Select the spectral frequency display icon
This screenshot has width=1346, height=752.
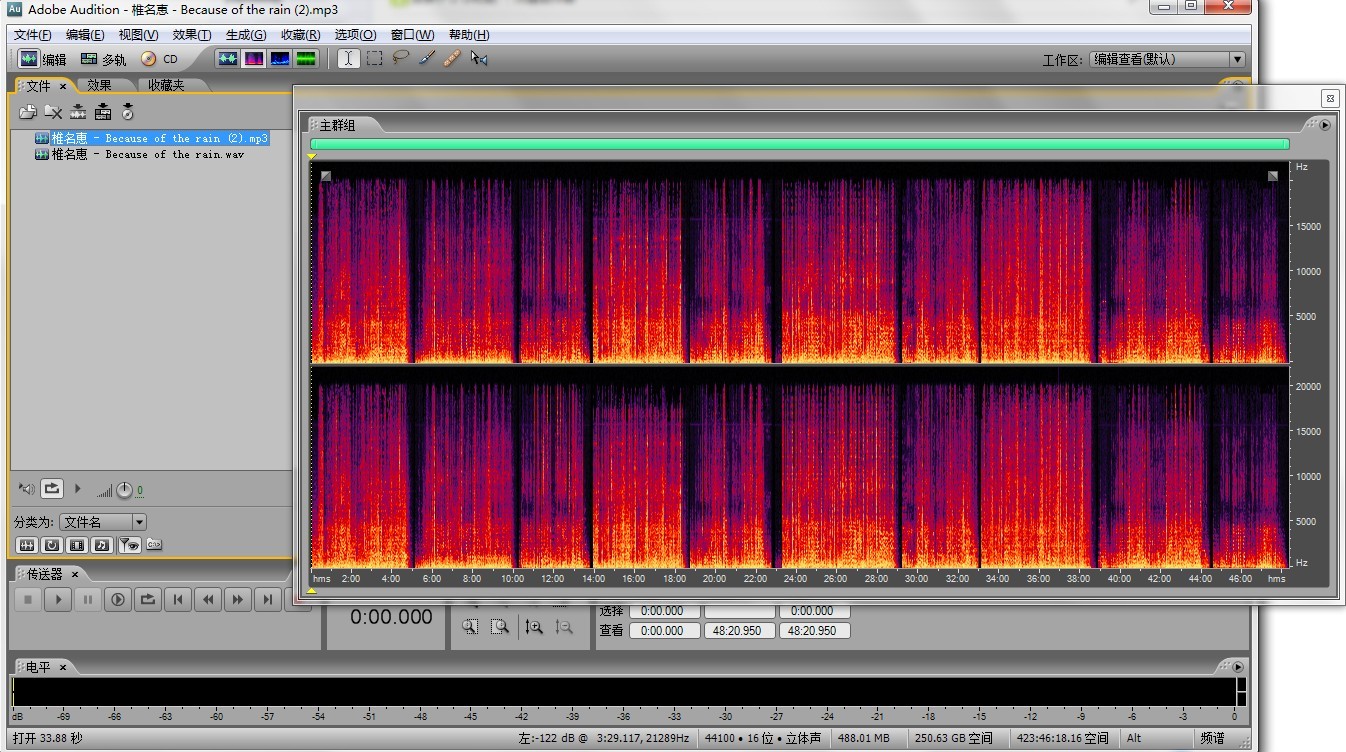coord(254,59)
